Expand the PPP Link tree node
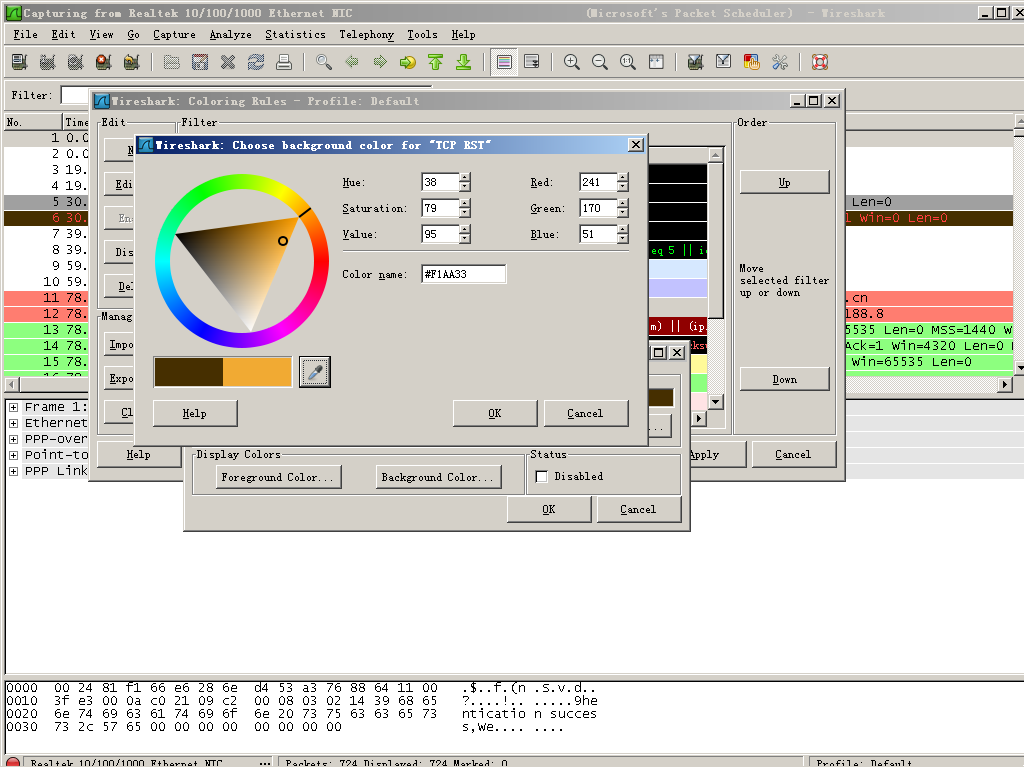Screen dimensions: 1024x768 click(x=13, y=471)
